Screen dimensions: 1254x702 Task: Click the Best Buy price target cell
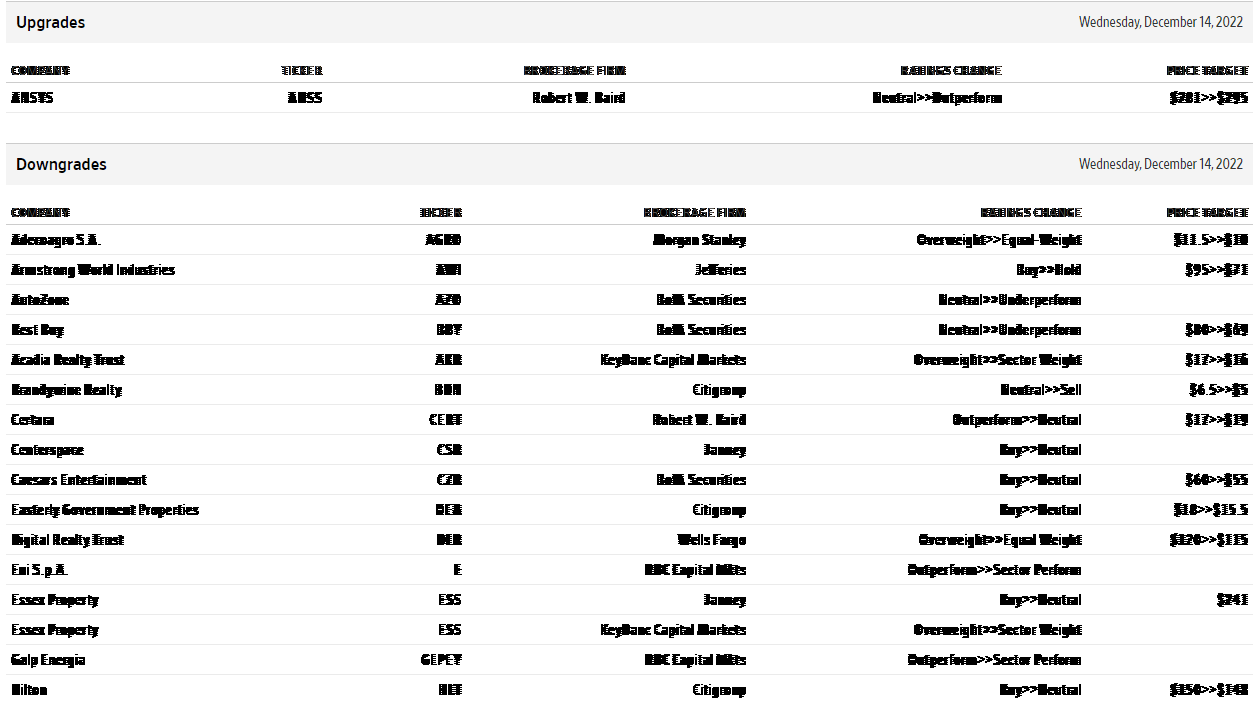(x=1217, y=330)
